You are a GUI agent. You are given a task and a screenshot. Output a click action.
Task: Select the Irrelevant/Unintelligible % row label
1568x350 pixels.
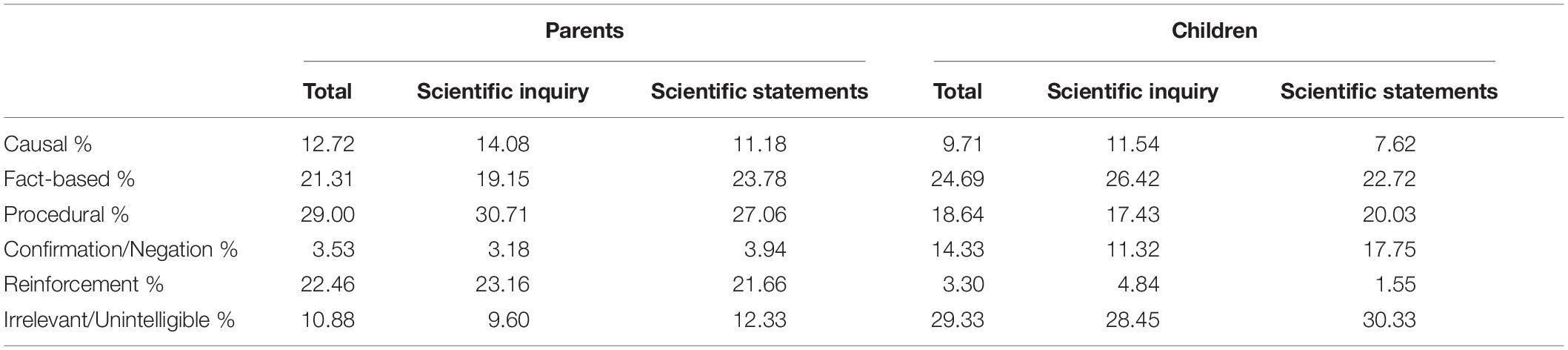pyautogui.click(x=119, y=320)
